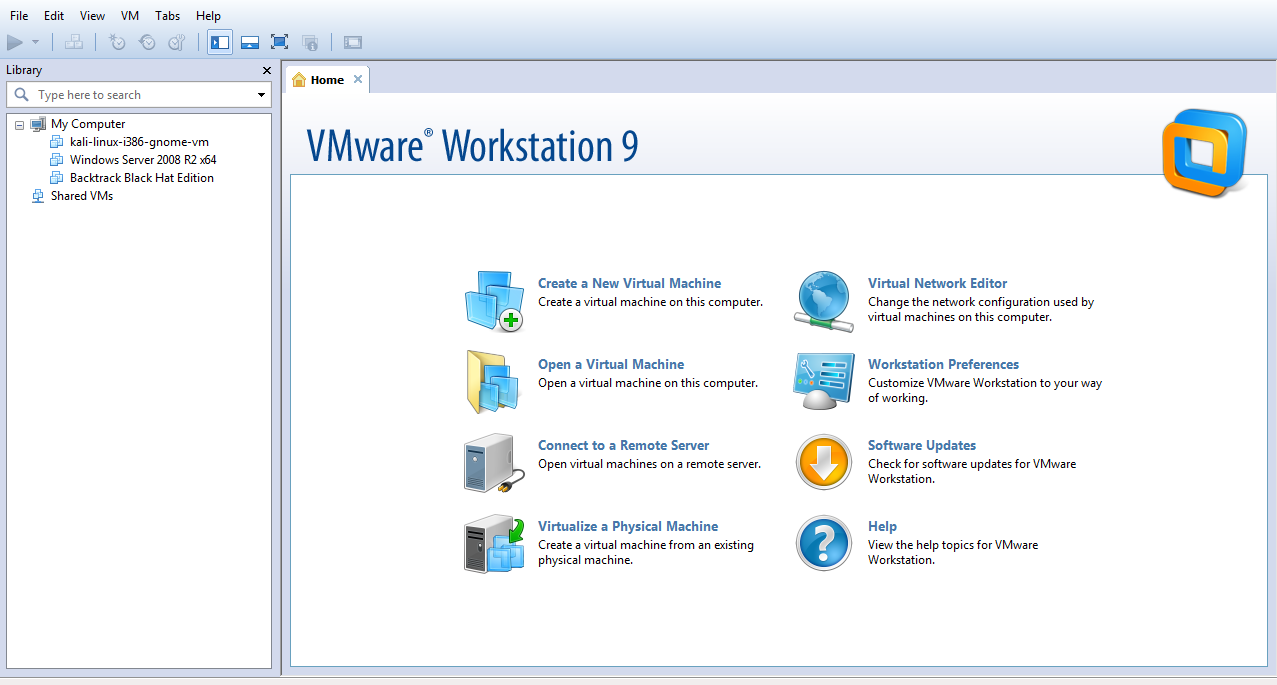Open the Edit menu
Image resolution: width=1277 pixels, height=685 pixels.
click(54, 16)
